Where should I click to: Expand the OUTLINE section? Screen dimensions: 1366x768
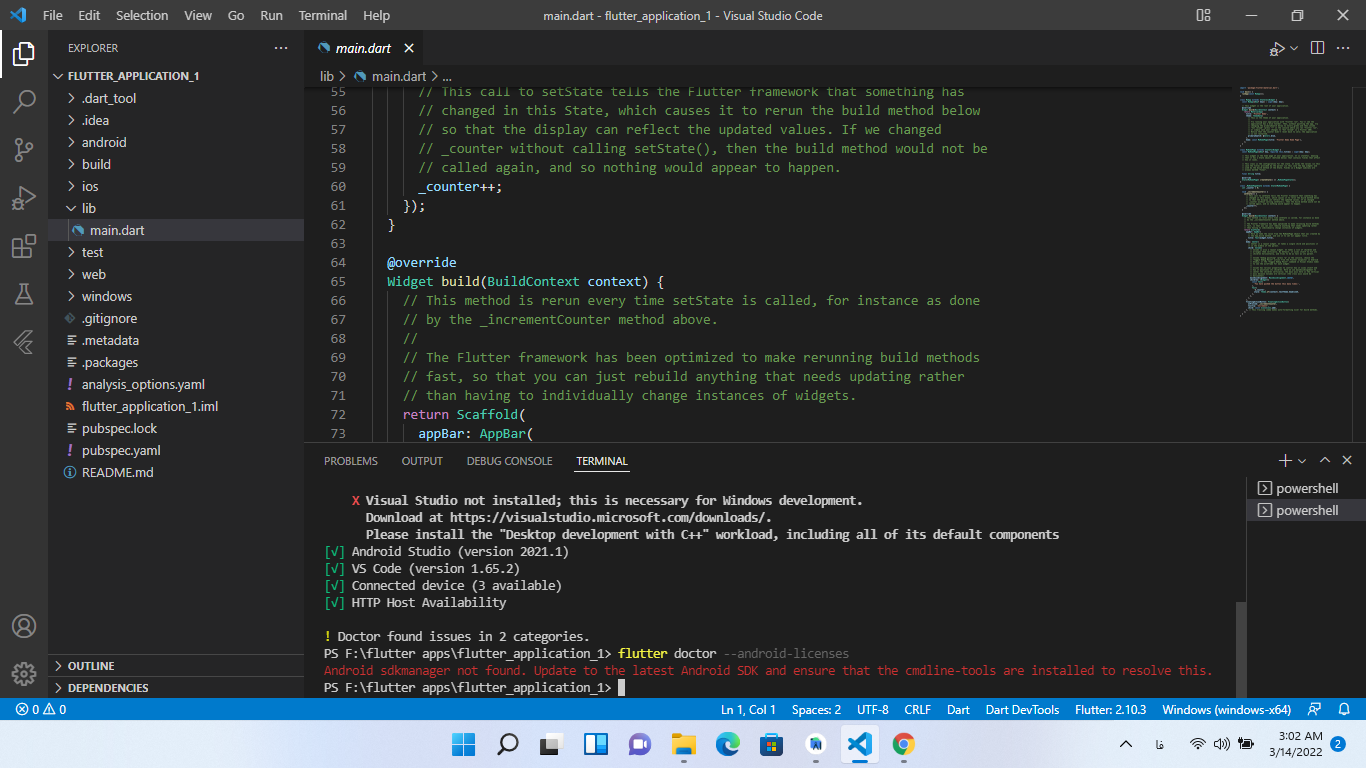[x=176, y=666]
